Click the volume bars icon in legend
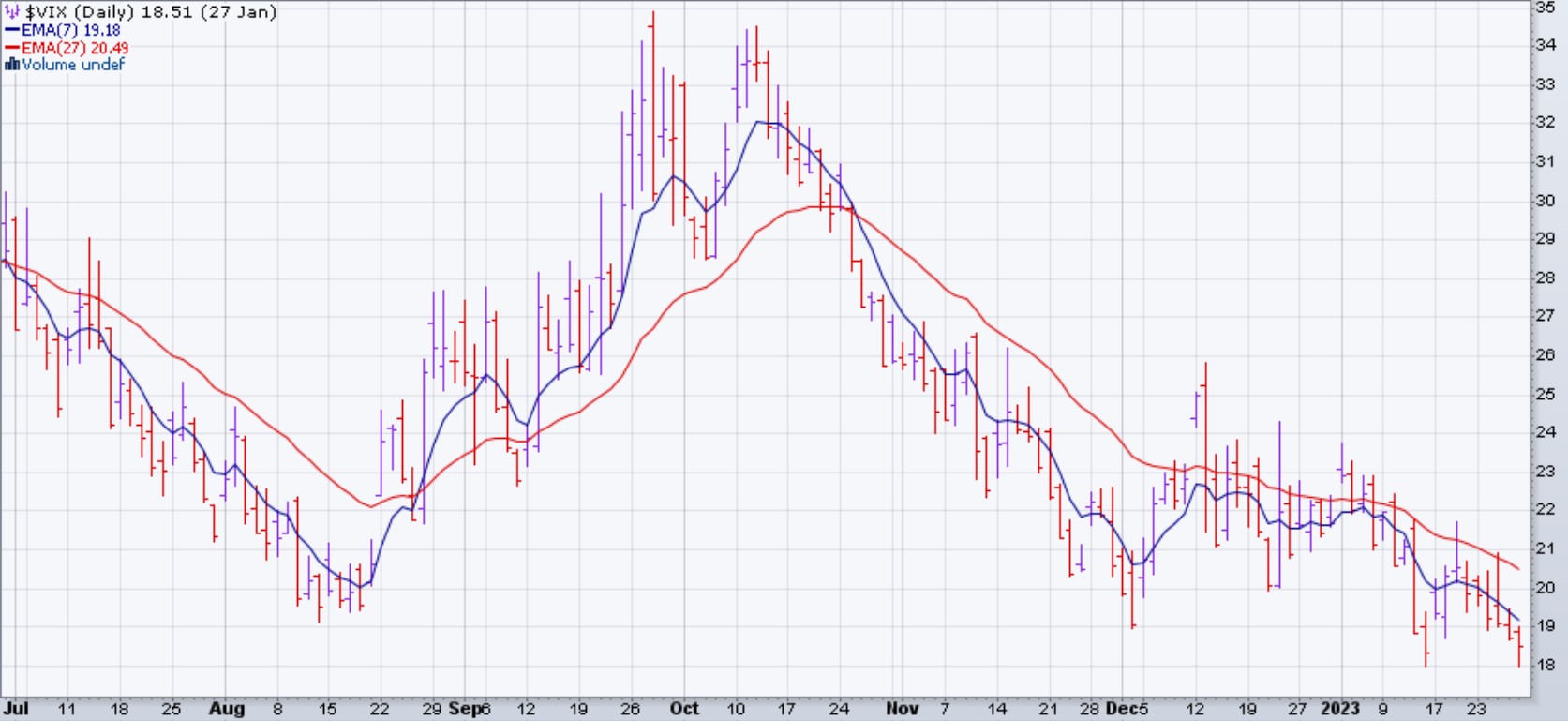Image resolution: width=1568 pixels, height=721 pixels. (x=12, y=65)
